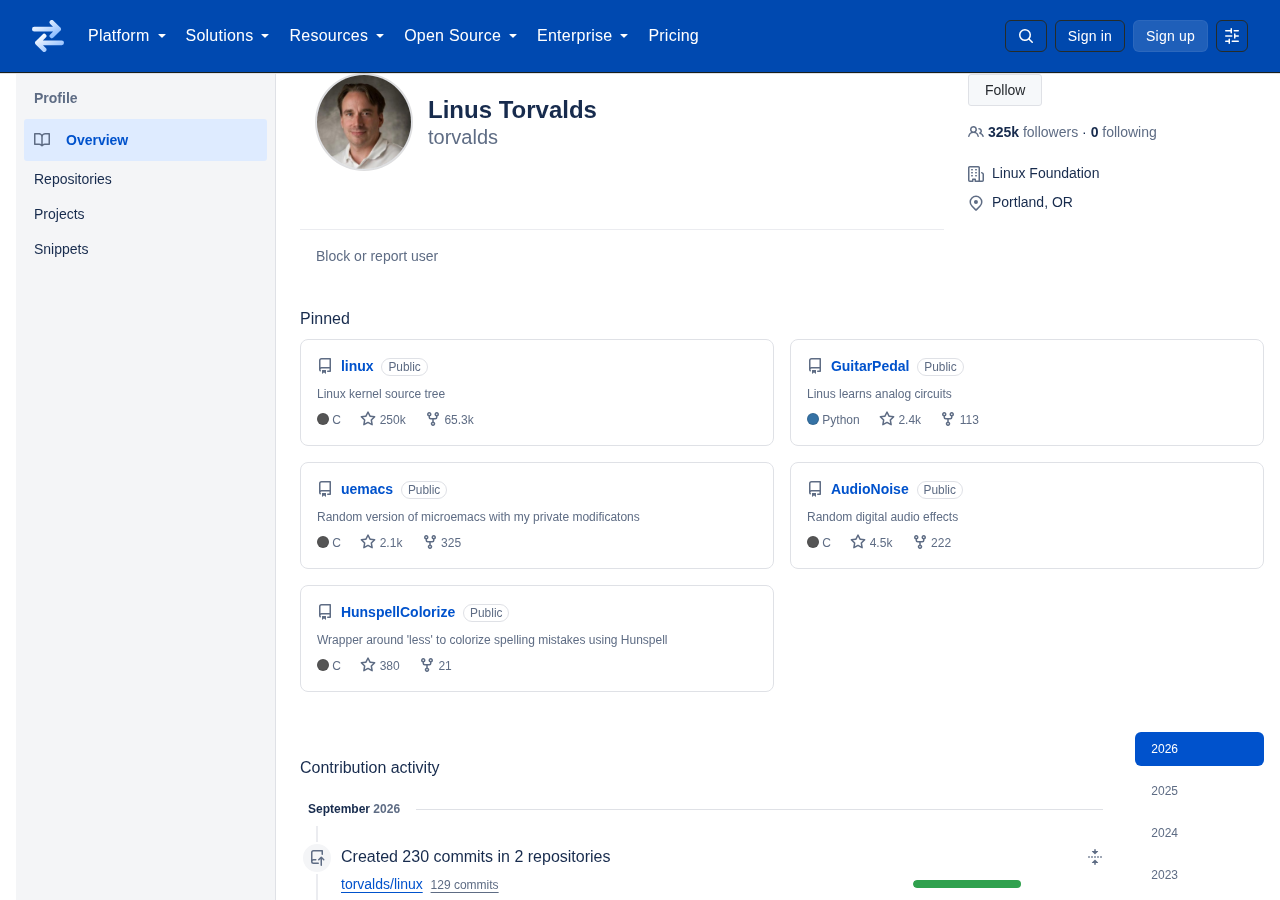Open the AudioNoise repository link

tap(870, 489)
